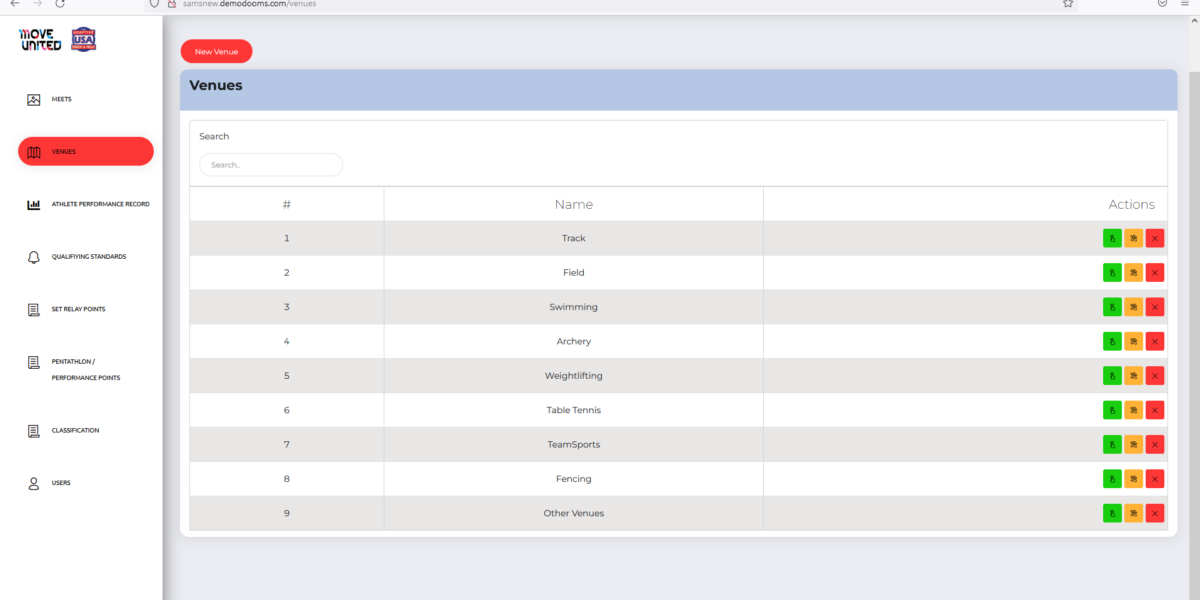
Task: Click green action icon for Other Venues
Action: pyautogui.click(x=1112, y=513)
